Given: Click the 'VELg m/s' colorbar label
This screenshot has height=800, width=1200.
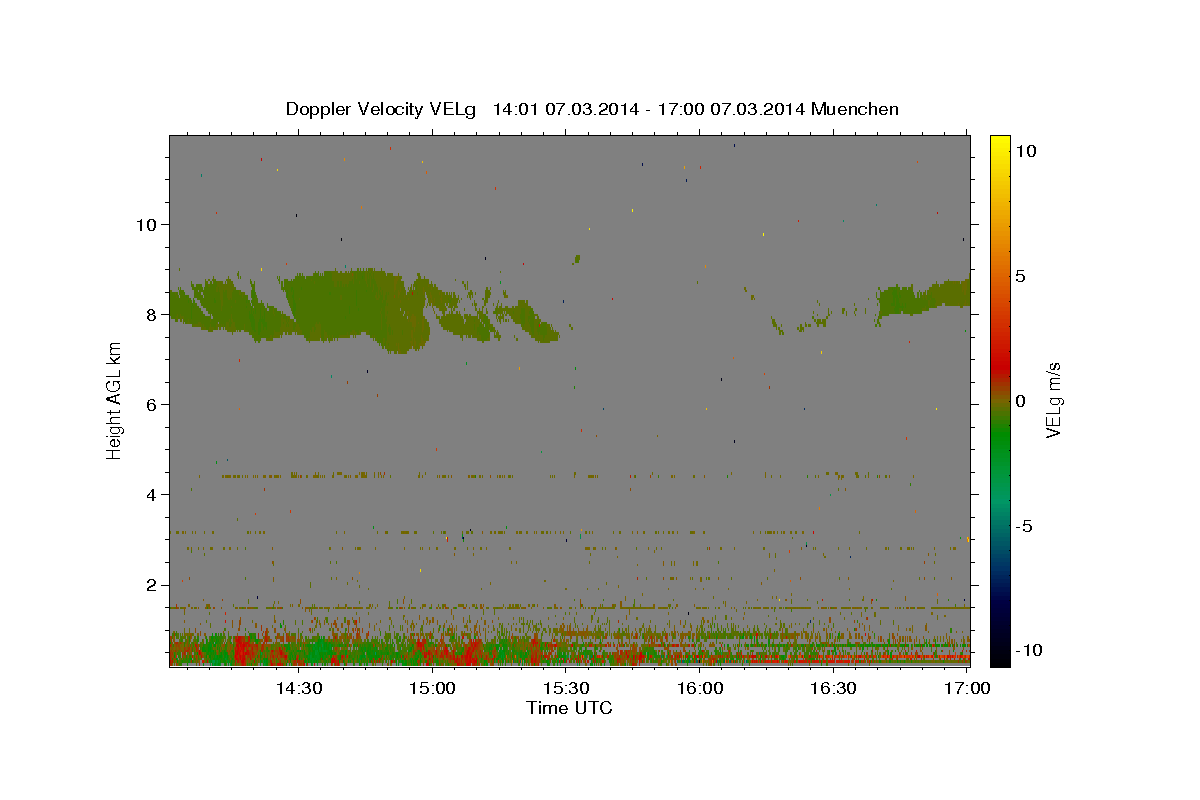Looking at the screenshot, I should [x=1054, y=400].
